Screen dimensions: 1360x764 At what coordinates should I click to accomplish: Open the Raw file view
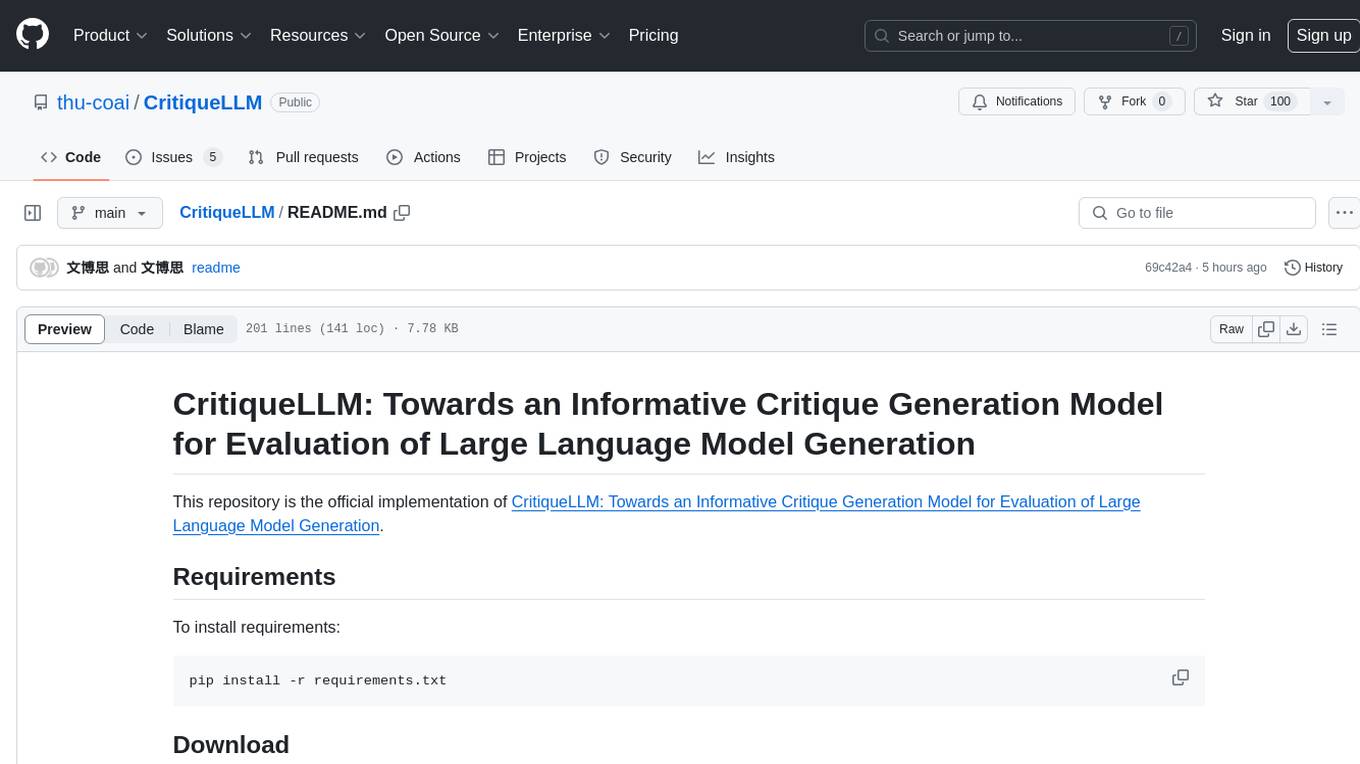point(1231,329)
